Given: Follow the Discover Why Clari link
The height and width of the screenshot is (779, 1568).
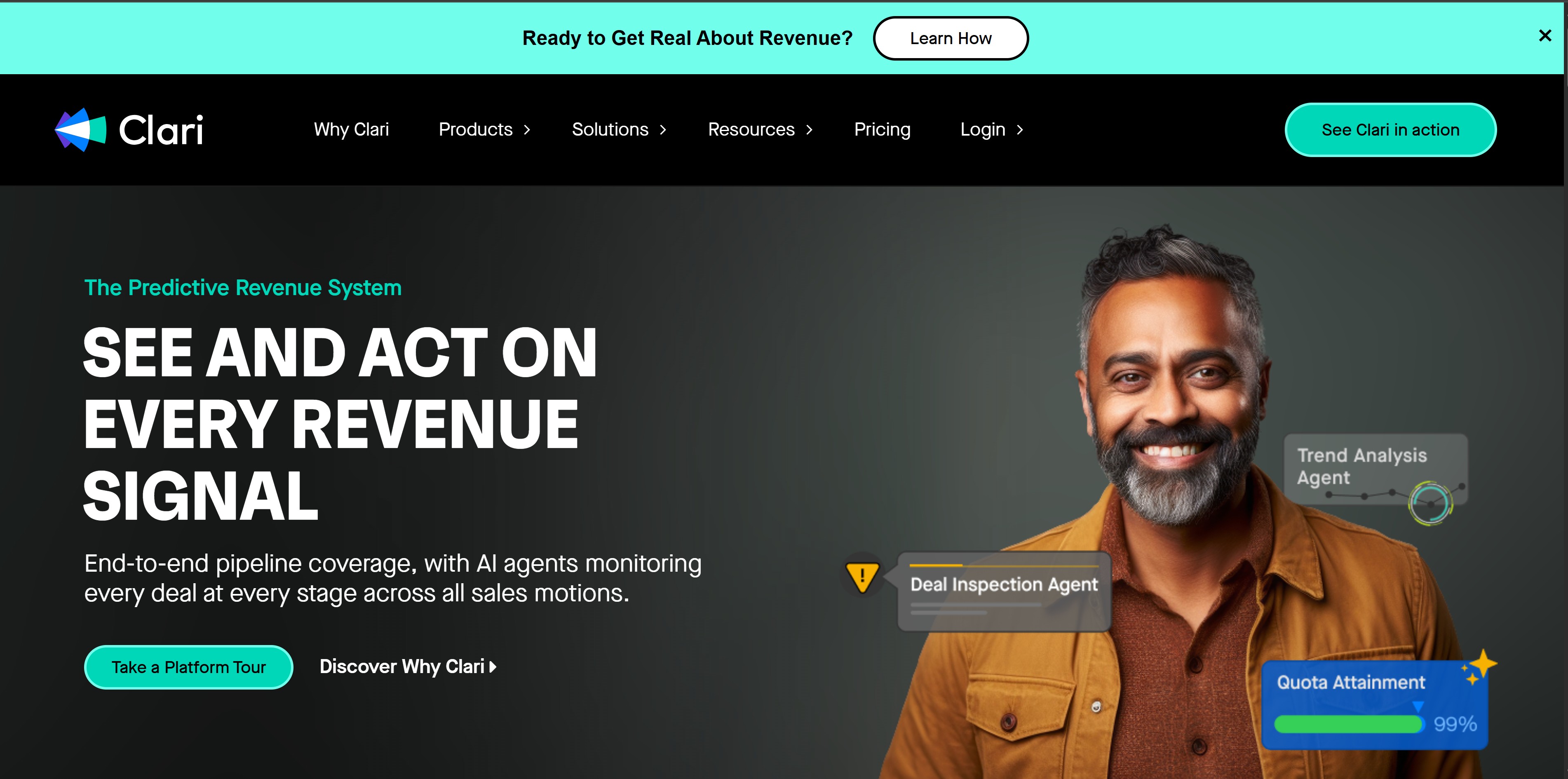Looking at the screenshot, I should 408,667.
